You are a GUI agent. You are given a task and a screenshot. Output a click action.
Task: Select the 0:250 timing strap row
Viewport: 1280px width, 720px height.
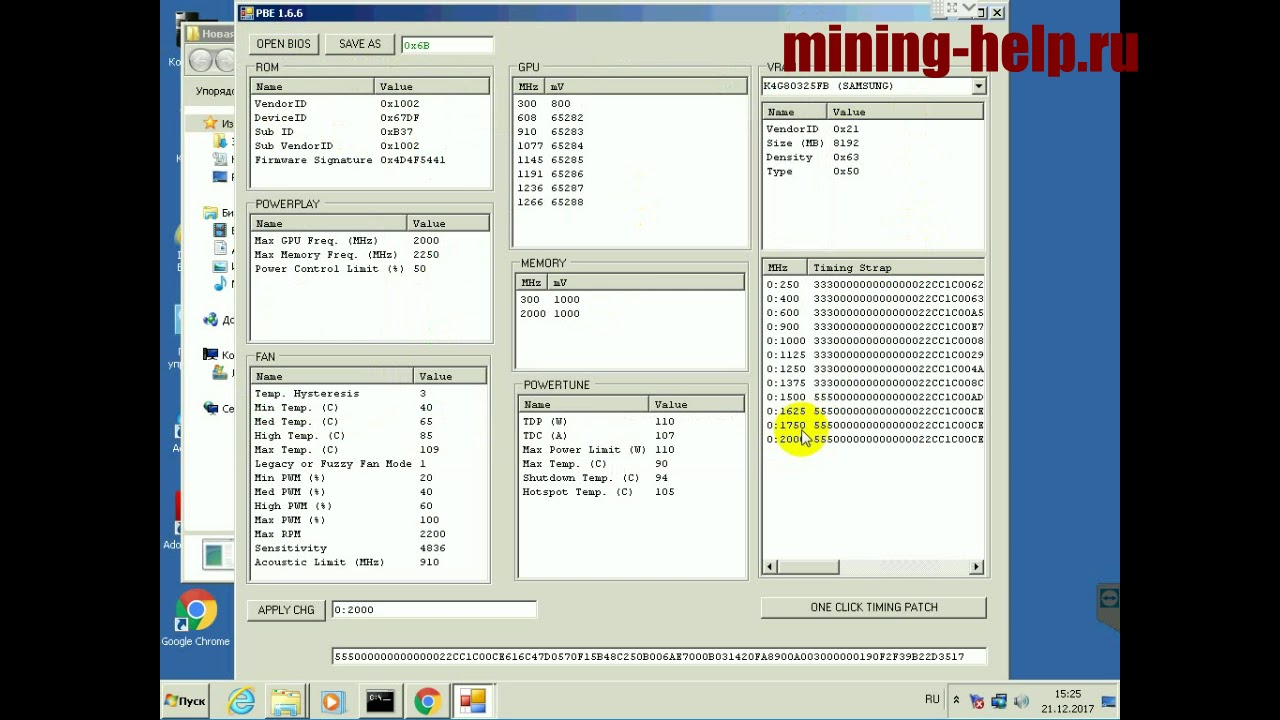coord(874,285)
